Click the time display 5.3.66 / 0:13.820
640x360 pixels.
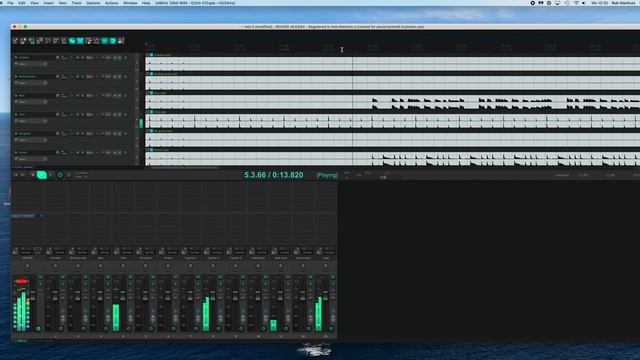tap(273, 175)
